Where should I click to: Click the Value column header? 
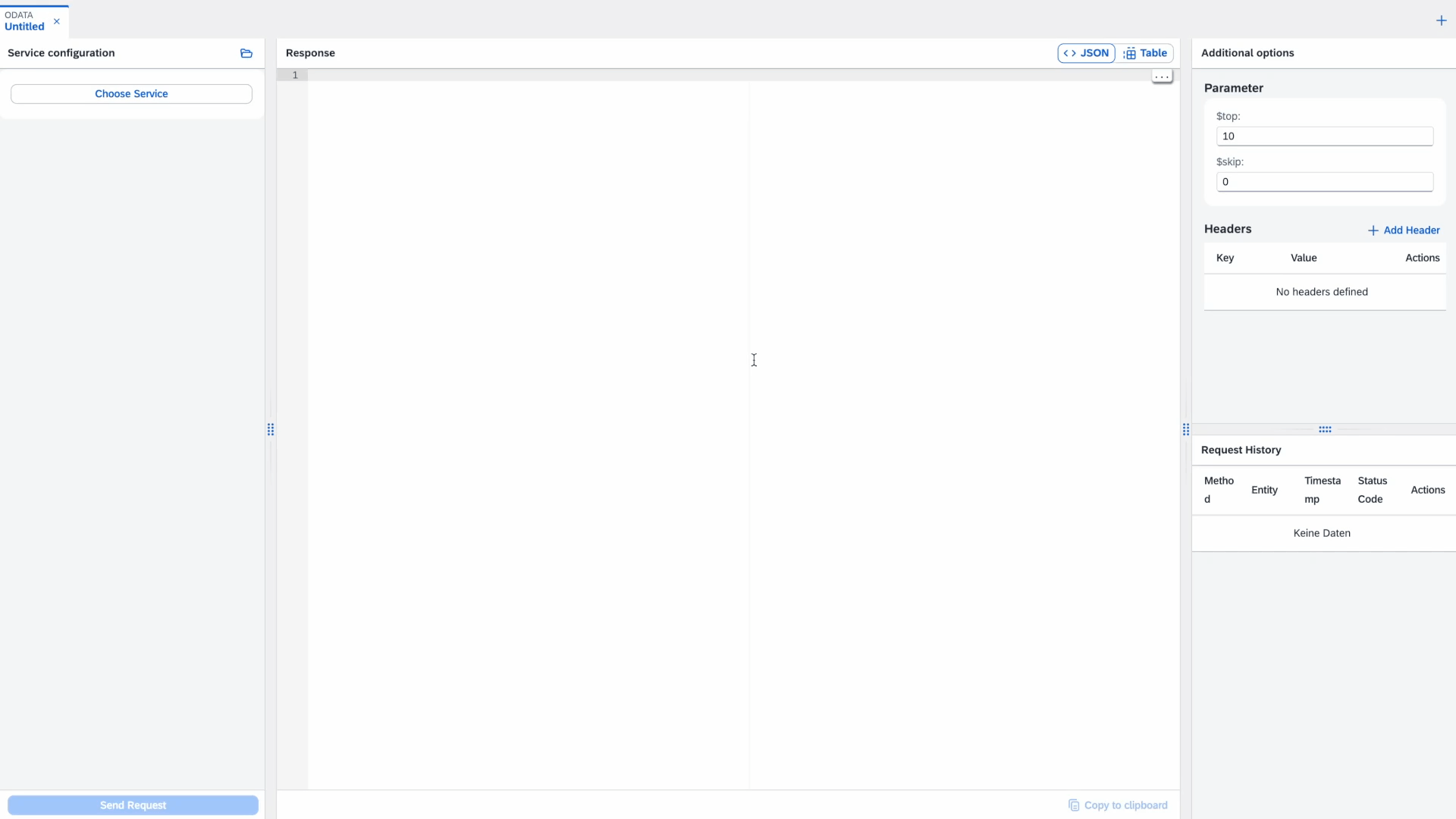(x=1304, y=258)
